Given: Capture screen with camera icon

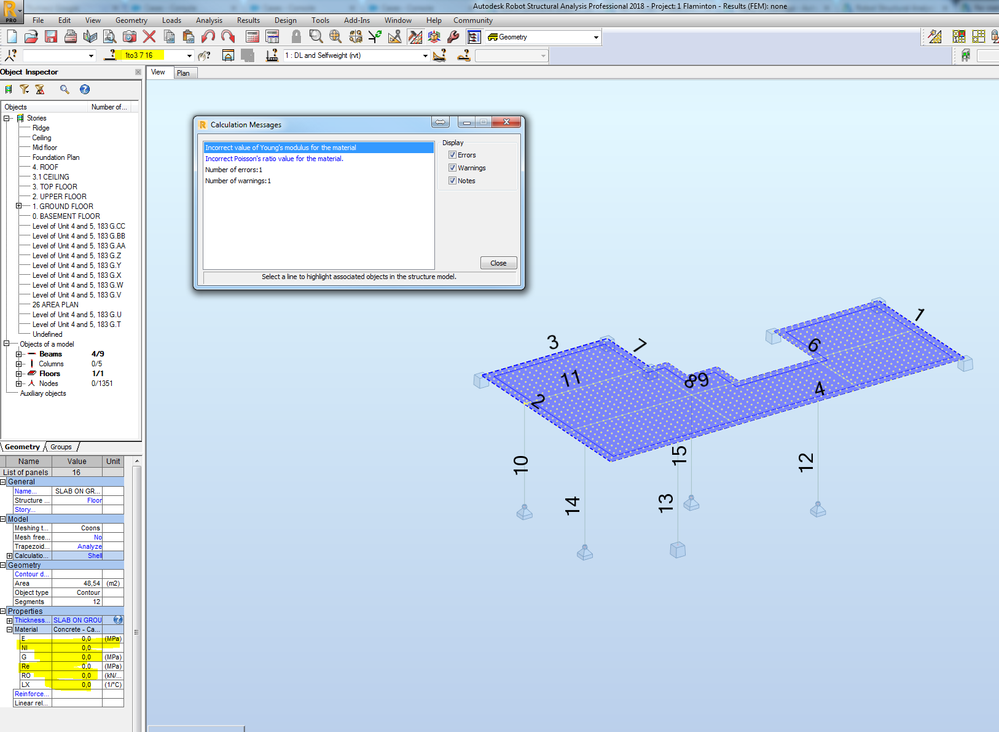Looking at the screenshot, I should click(x=129, y=37).
